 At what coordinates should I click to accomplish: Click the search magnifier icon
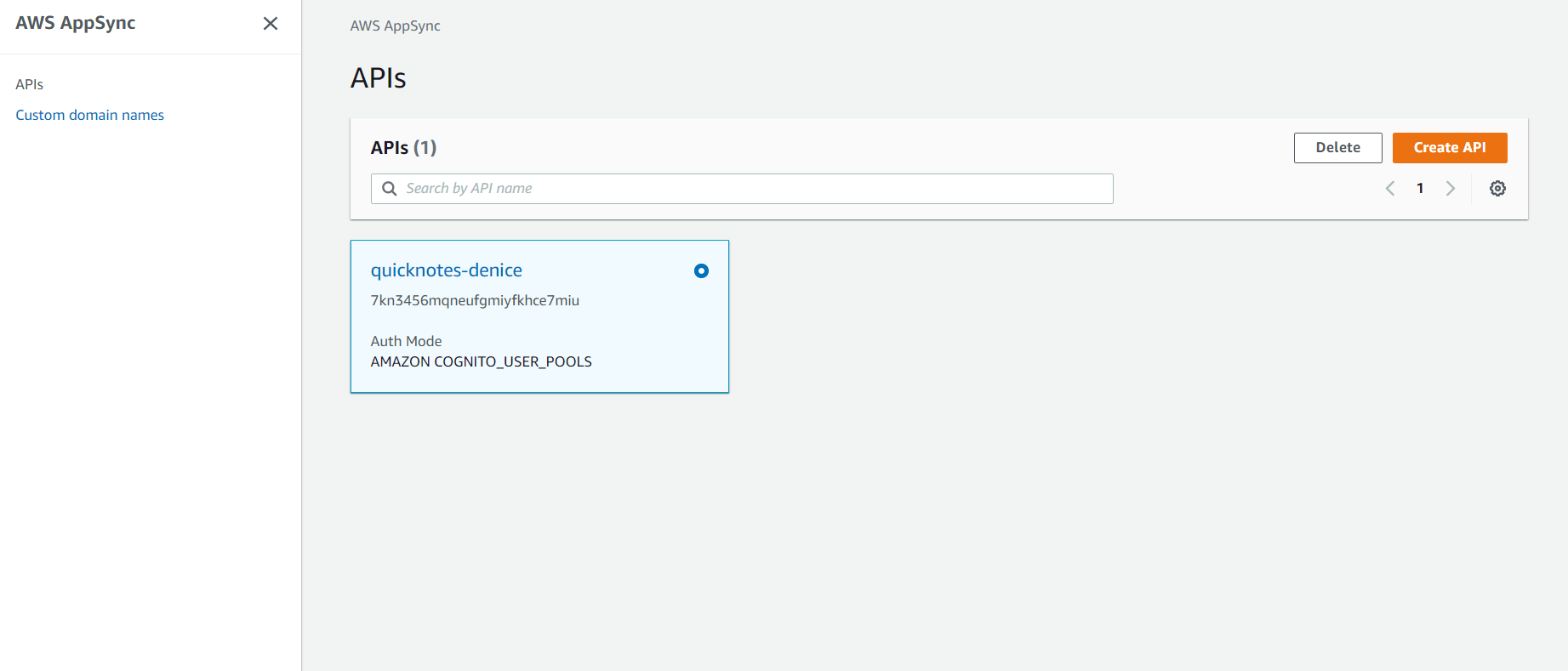(390, 189)
